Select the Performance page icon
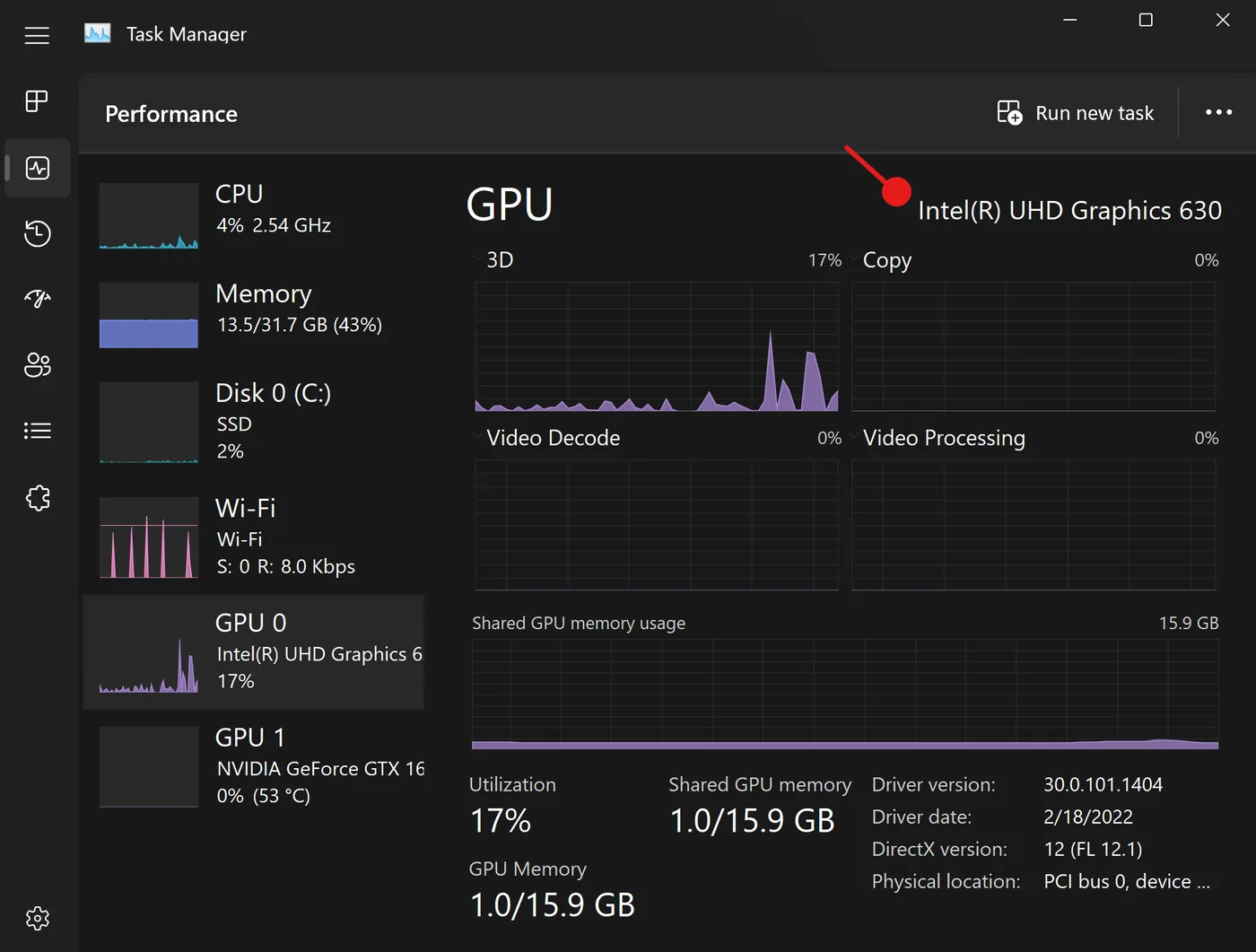 [x=38, y=168]
